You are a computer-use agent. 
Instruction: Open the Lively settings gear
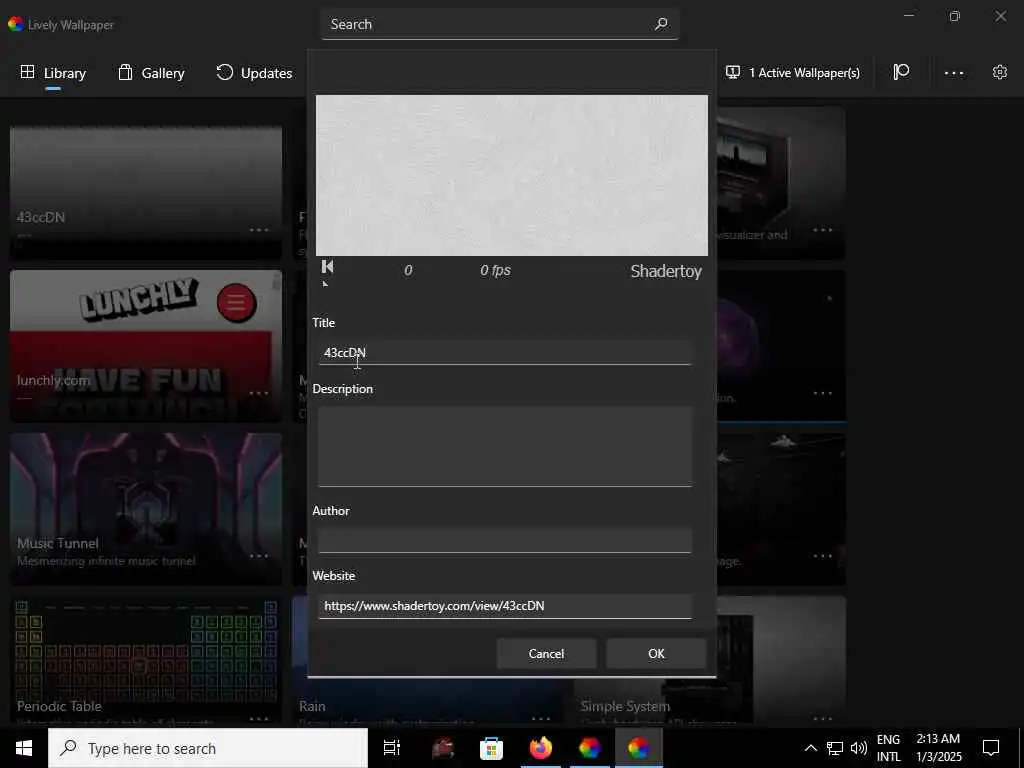click(x=1000, y=72)
